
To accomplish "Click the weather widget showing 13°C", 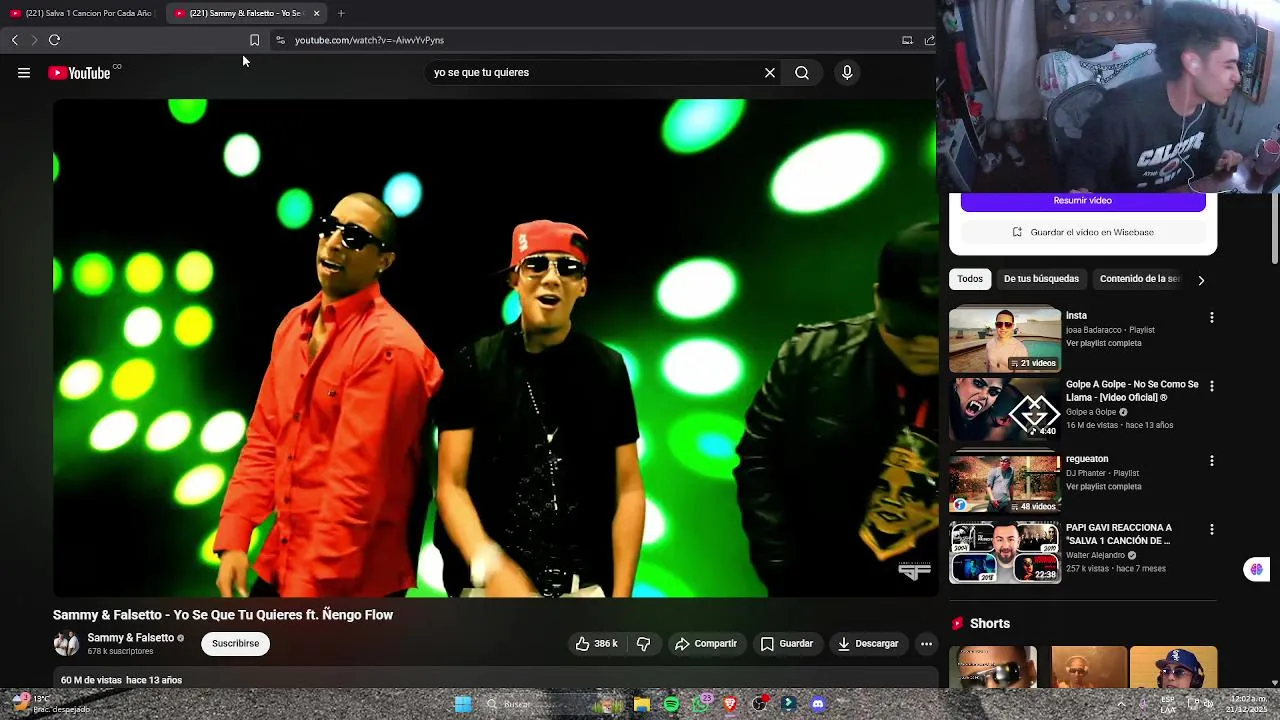I will pos(50,704).
